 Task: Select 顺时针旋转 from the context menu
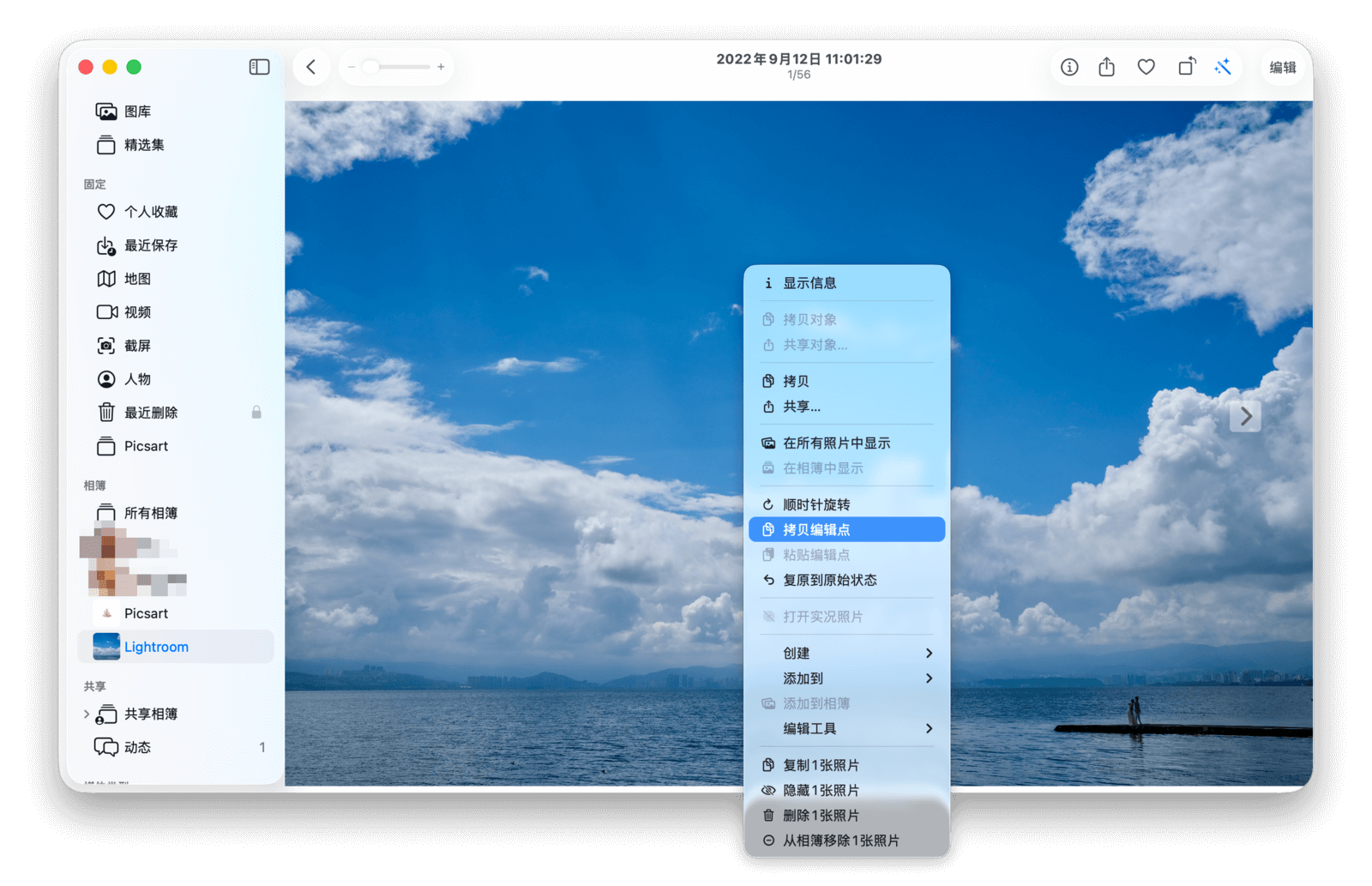[x=816, y=504]
